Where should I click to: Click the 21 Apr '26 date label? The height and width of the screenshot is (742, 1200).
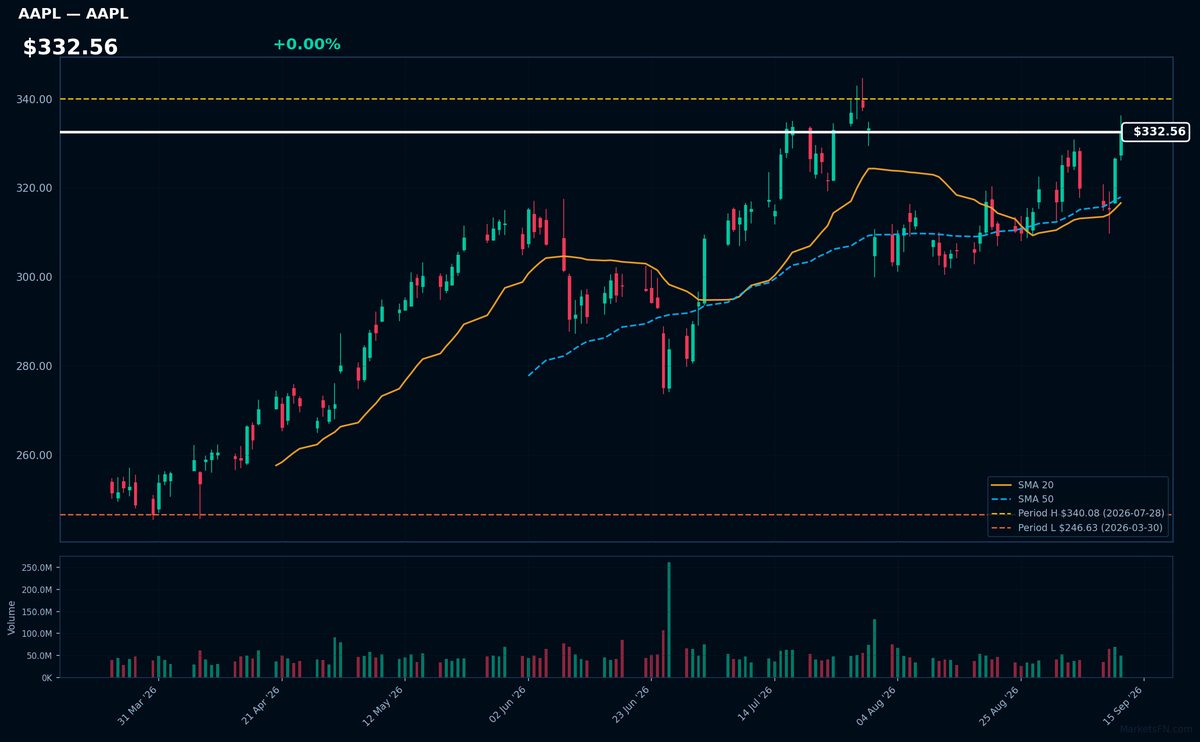pos(261,706)
